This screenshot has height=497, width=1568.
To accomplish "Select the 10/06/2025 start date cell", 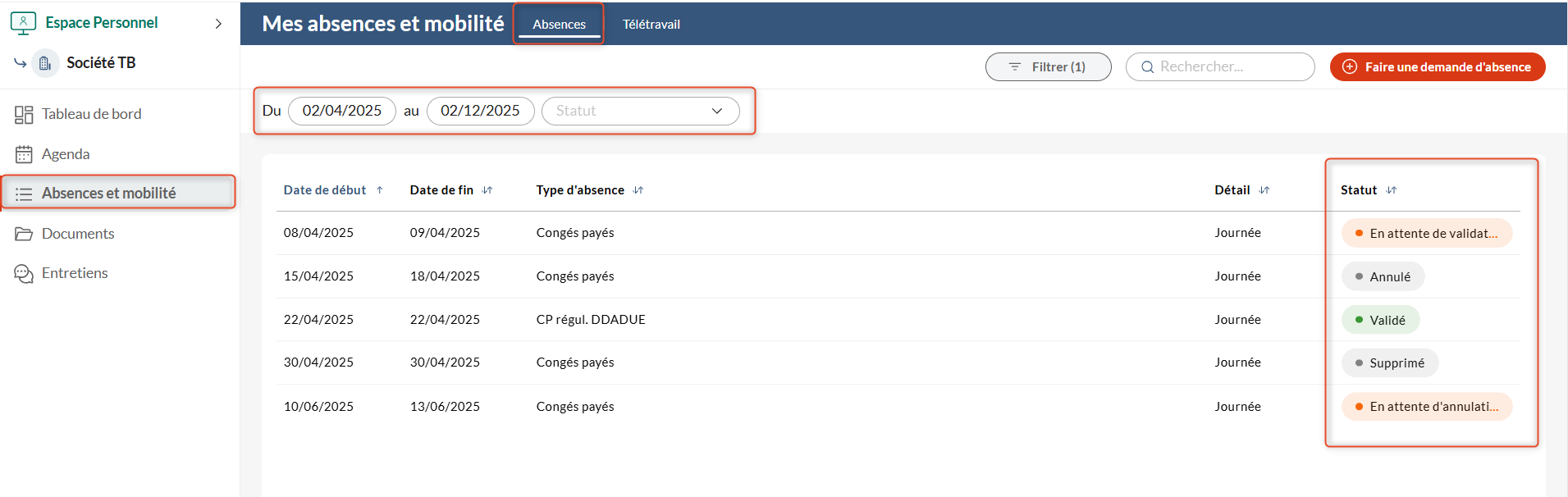I will coord(318,407).
